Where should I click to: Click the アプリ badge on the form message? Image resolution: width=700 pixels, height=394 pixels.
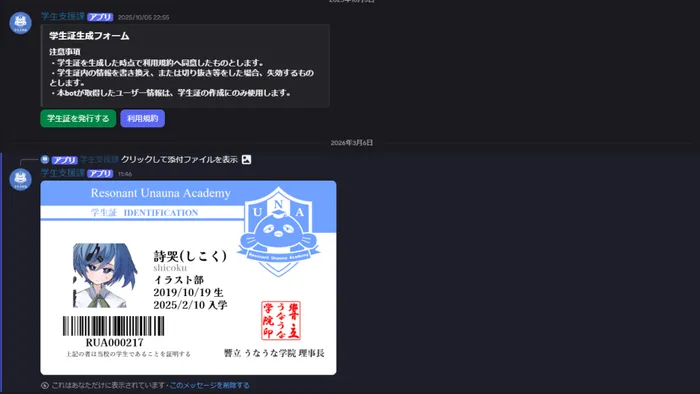[100, 17]
